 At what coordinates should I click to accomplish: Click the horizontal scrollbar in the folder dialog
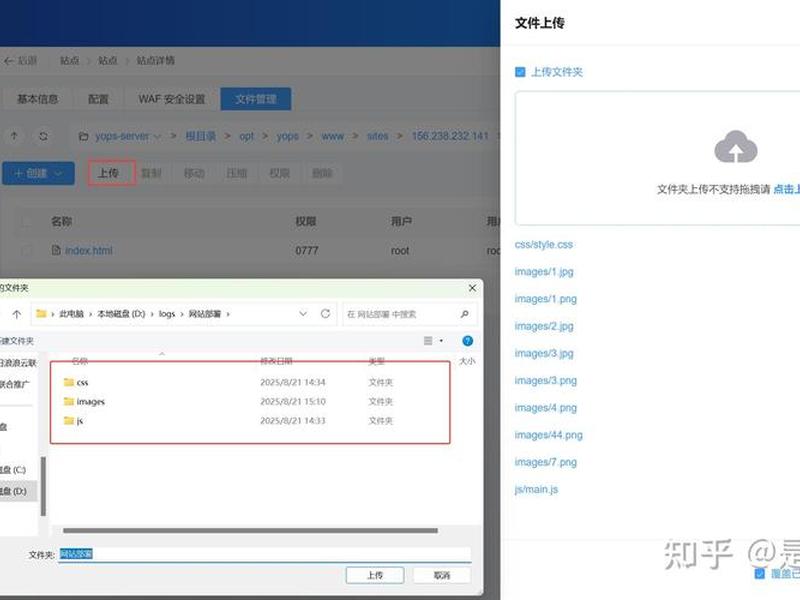point(250,531)
